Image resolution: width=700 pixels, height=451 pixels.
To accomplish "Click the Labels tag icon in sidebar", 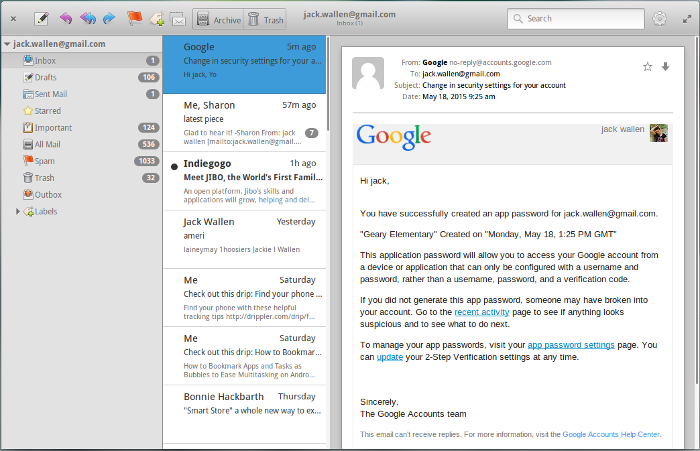I will click(29, 211).
